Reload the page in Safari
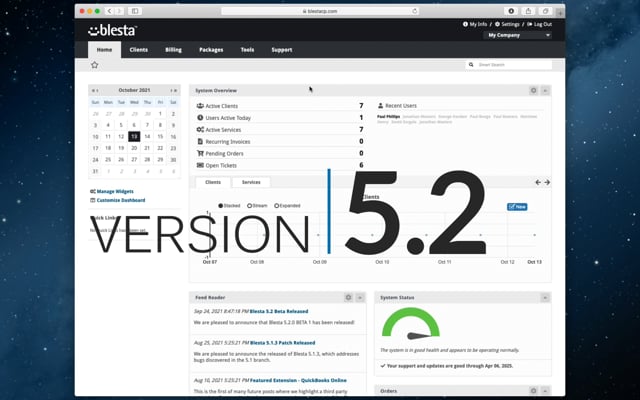The image size is (640, 400). 415,11
